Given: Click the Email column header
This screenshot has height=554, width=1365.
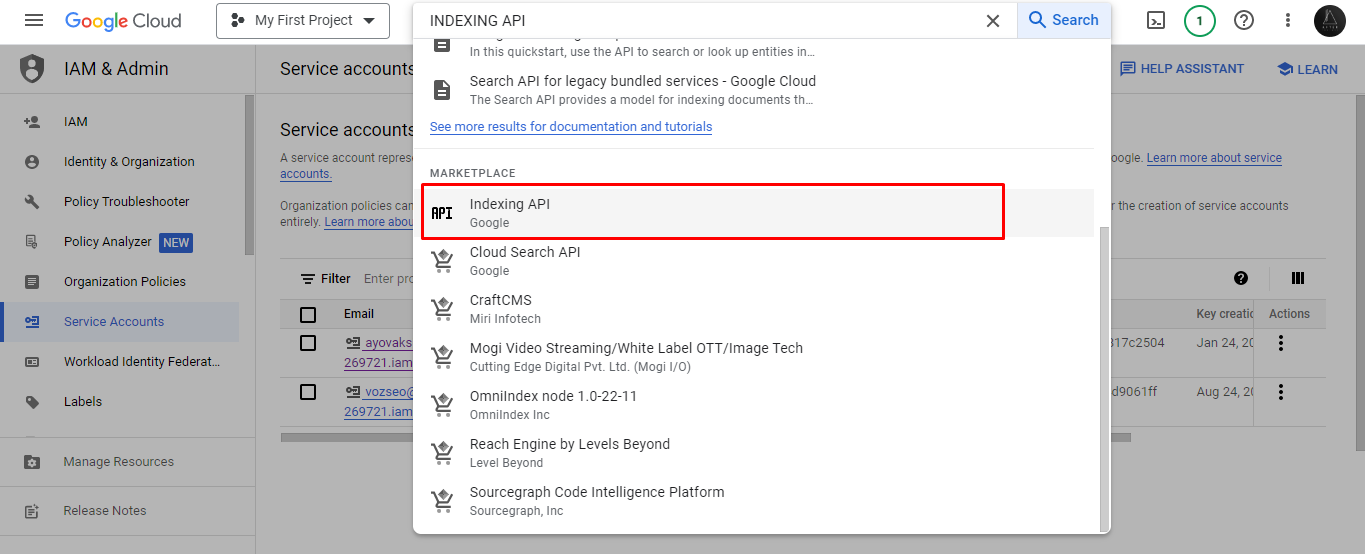Looking at the screenshot, I should click(x=359, y=314).
